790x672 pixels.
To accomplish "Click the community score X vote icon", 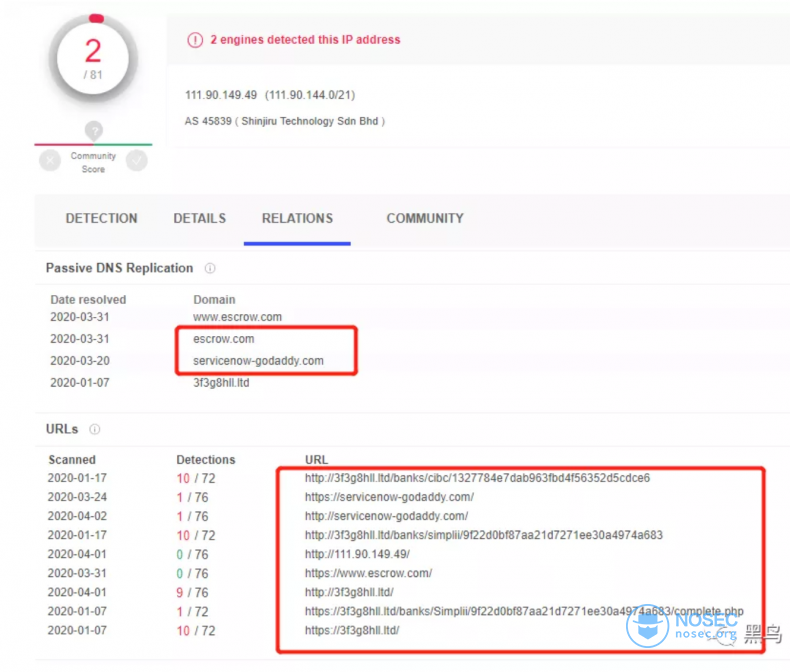I will (x=50, y=160).
